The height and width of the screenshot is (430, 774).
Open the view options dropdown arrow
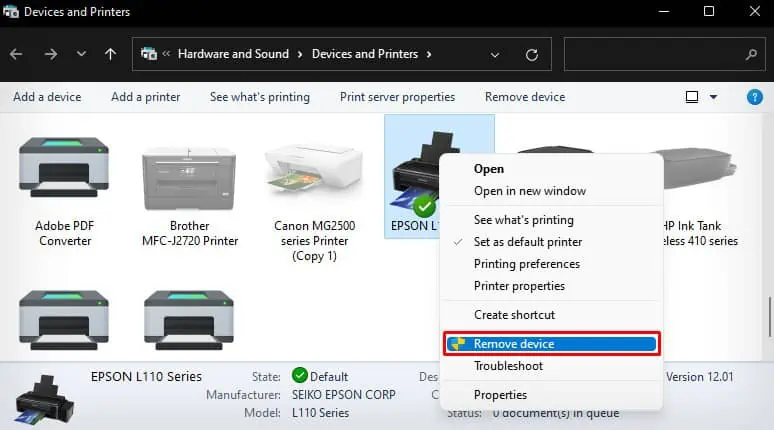(x=714, y=97)
